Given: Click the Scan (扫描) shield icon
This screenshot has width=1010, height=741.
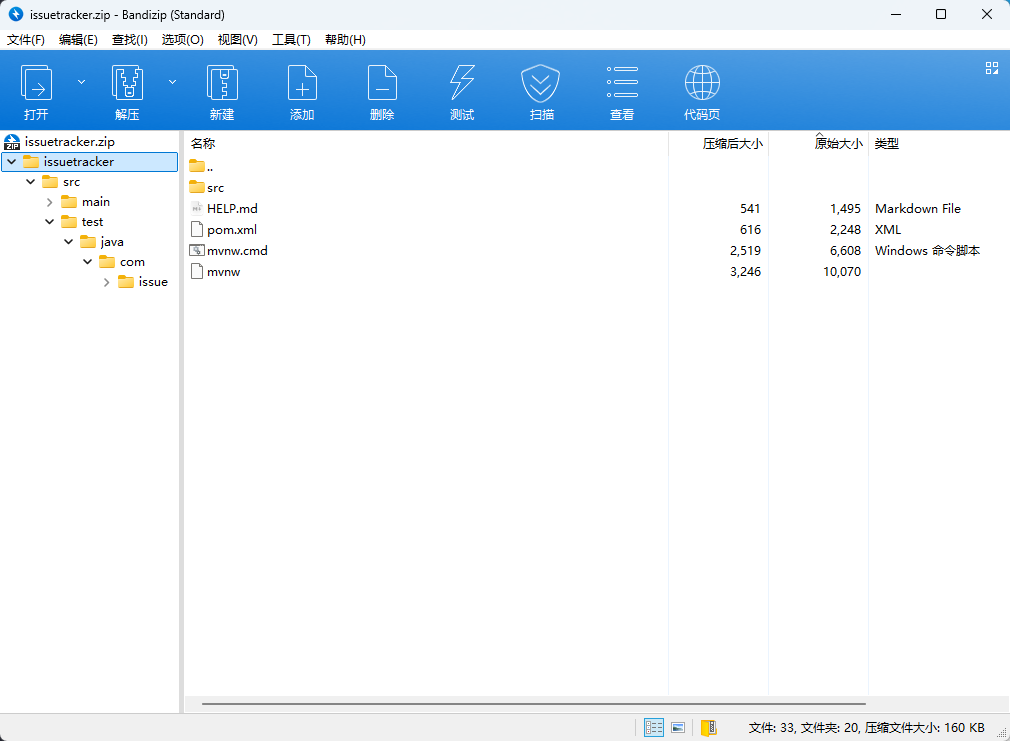Looking at the screenshot, I should point(540,82).
